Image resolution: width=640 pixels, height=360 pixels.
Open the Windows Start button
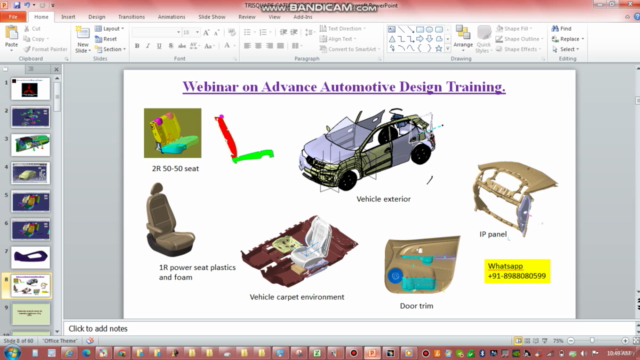[x=12, y=353]
